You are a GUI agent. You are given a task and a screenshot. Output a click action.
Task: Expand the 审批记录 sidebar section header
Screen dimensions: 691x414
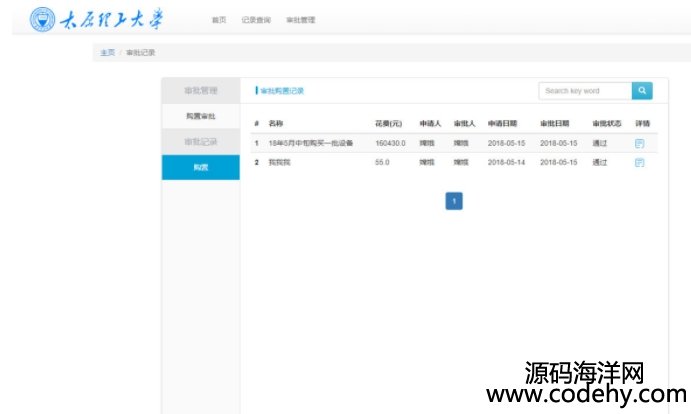(200, 142)
